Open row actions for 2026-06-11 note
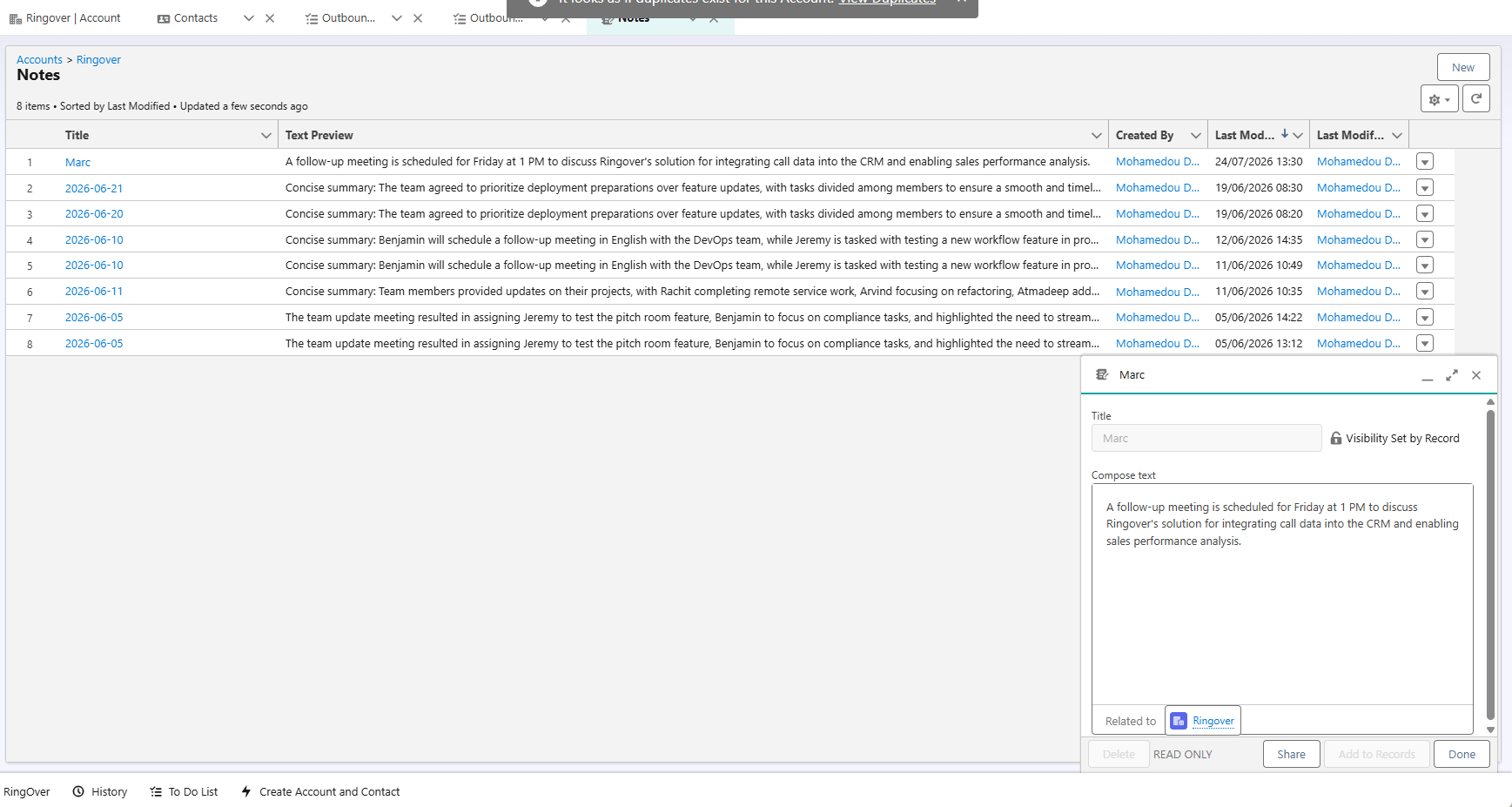Image resolution: width=1512 pixels, height=807 pixels. tap(1425, 292)
